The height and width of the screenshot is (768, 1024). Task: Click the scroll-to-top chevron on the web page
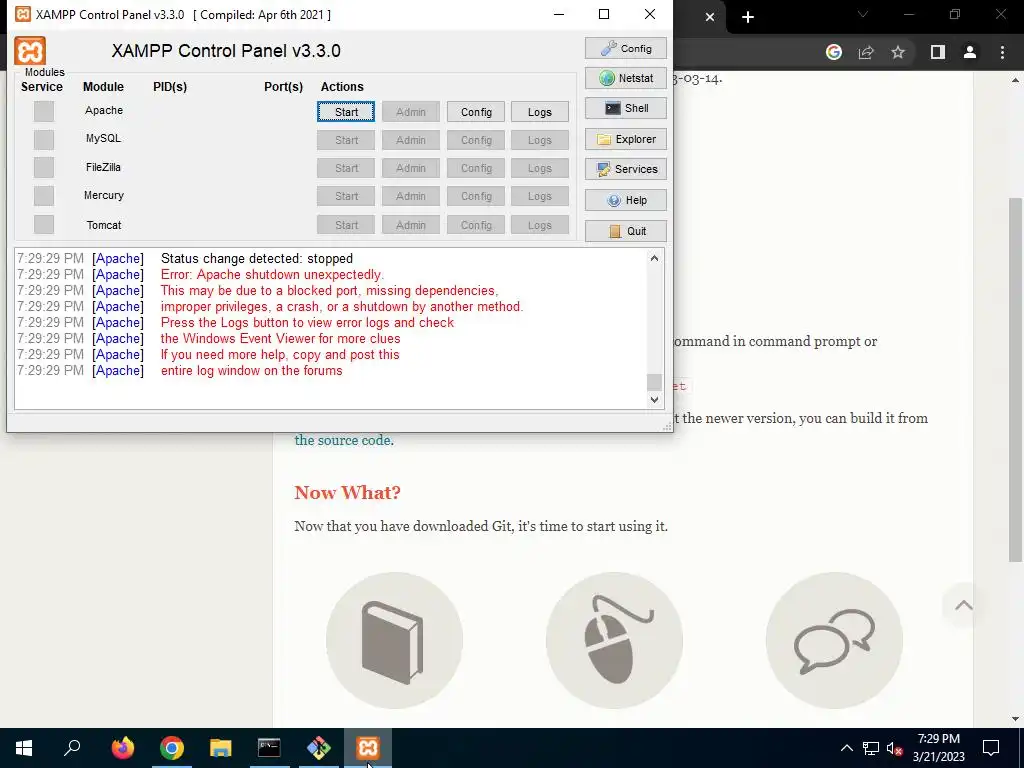(x=963, y=605)
